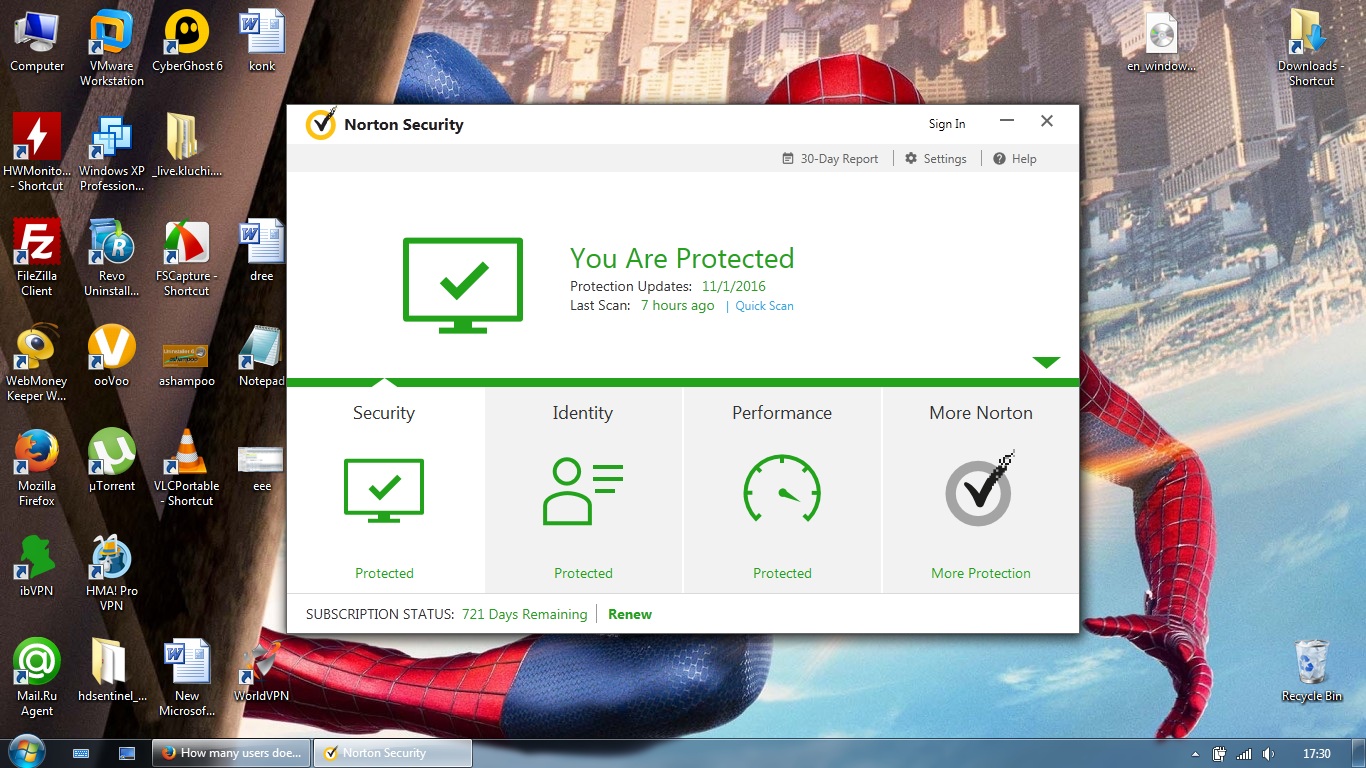Screen dimensions: 1366x768
Task: Select the Recycle Bin
Action: click(x=1312, y=672)
